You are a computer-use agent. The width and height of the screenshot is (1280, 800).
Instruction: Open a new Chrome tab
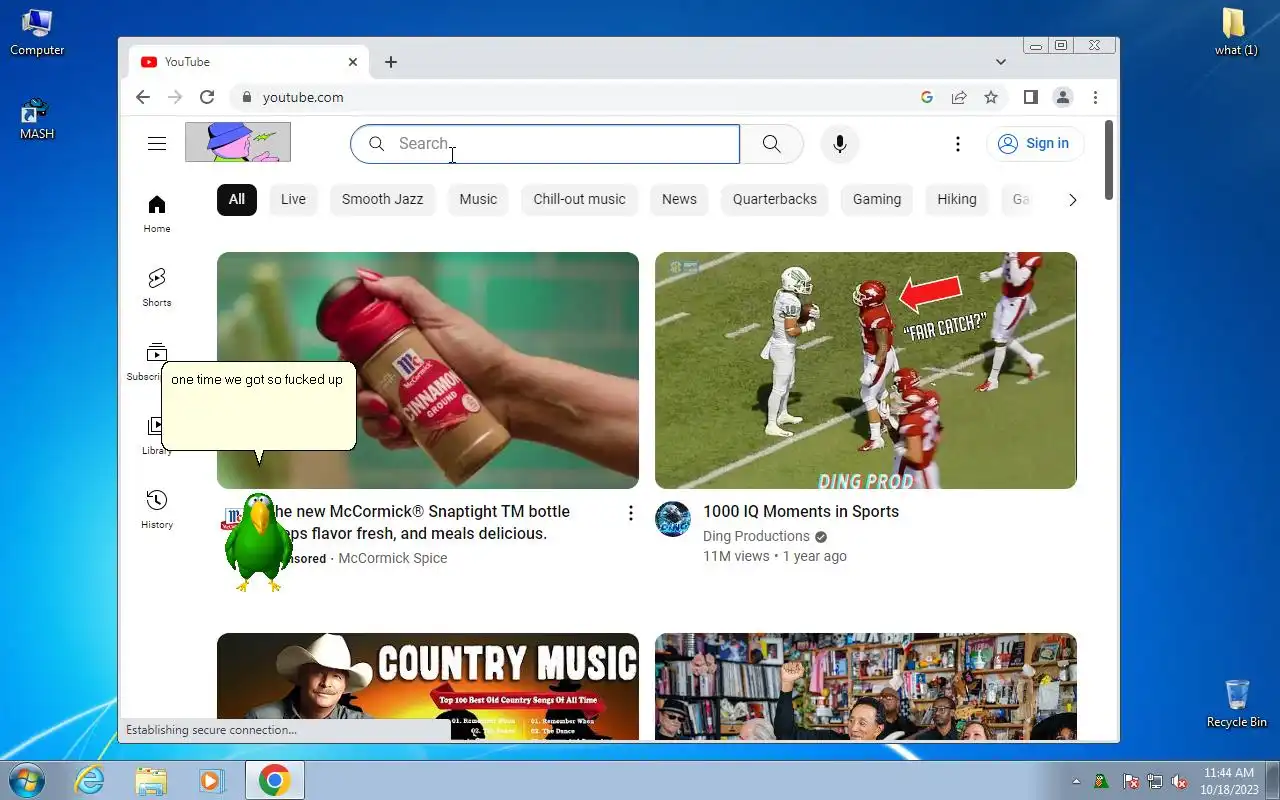pyautogui.click(x=391, y=62)
